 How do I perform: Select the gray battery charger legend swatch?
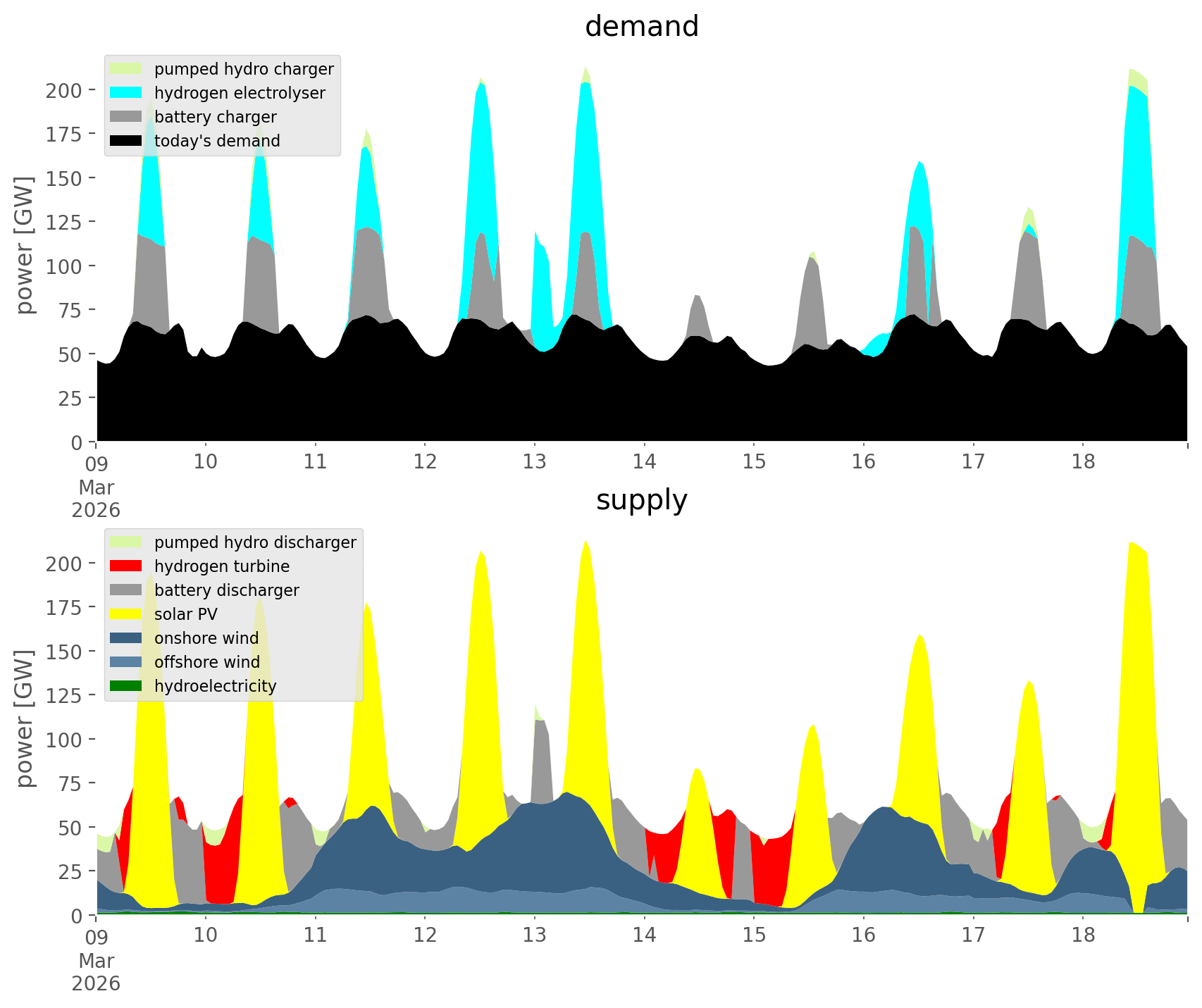point(126,117)
